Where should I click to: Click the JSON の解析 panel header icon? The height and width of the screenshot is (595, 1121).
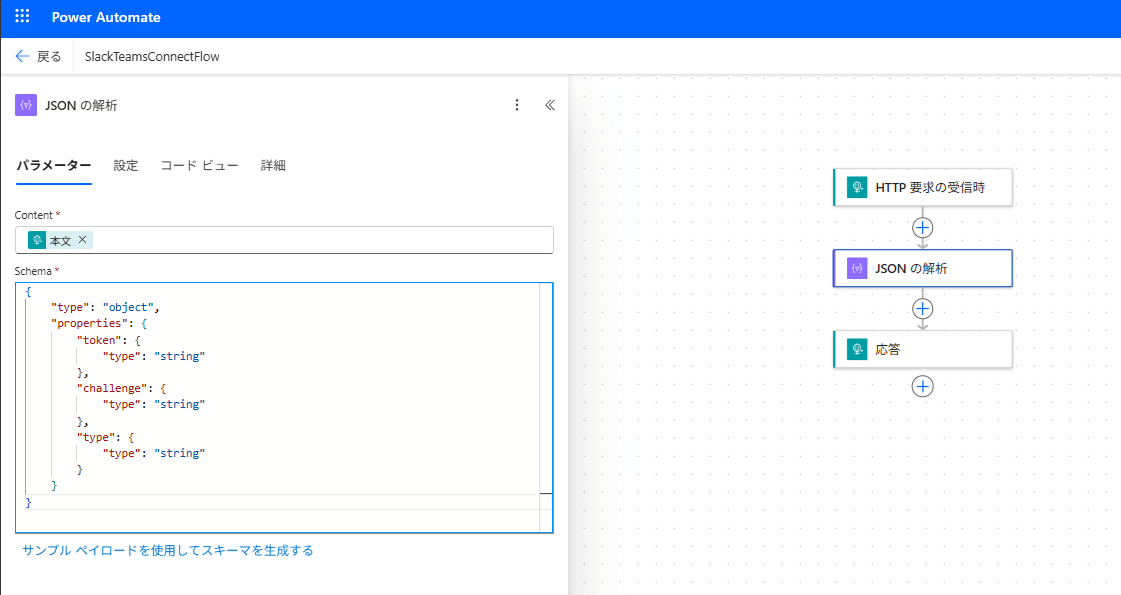[26, 105]
